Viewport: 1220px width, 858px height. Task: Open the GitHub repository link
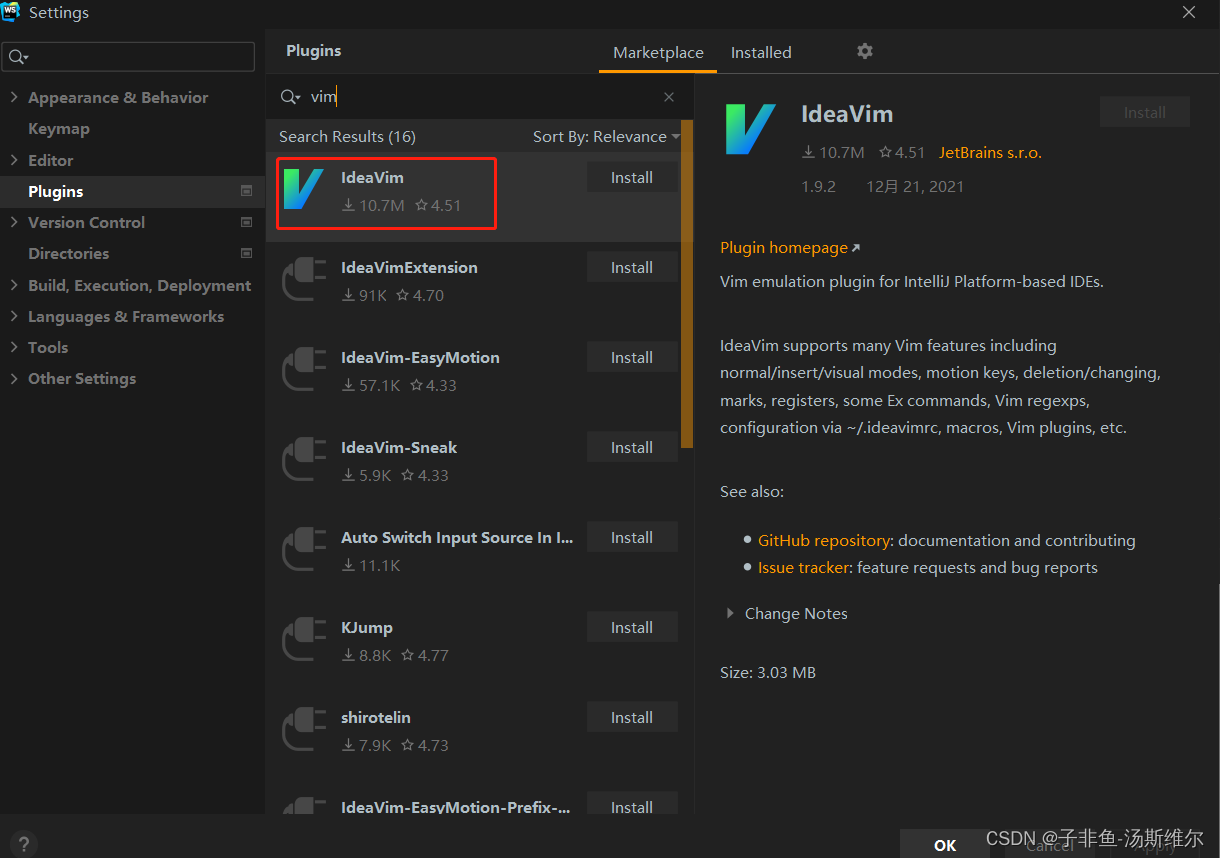tap(824, 540)
